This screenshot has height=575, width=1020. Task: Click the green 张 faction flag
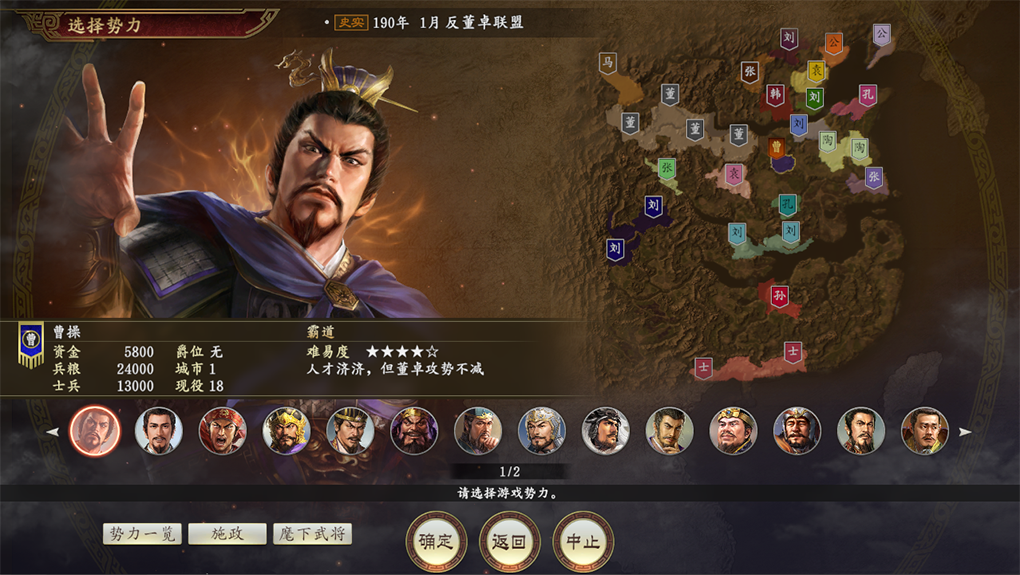[x=667, y=168]
